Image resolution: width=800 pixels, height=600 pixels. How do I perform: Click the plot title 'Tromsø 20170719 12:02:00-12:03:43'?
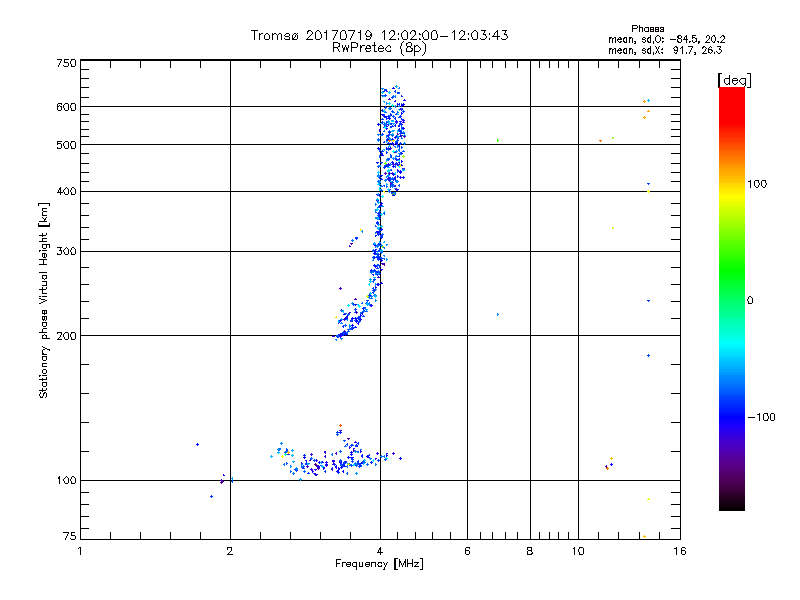pos(379,35)
